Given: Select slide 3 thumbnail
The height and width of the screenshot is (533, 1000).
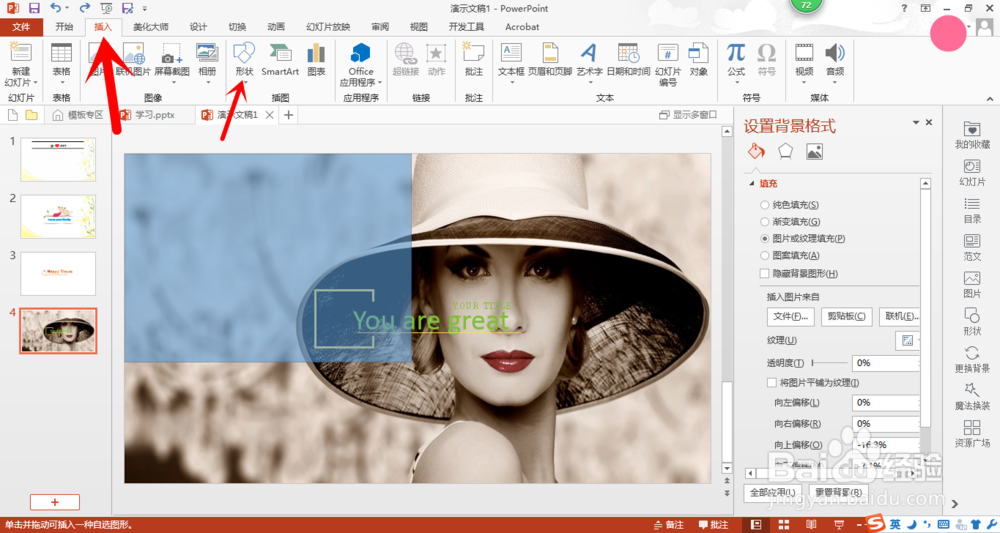Looking at the screenshot, I should pos(58,274).
